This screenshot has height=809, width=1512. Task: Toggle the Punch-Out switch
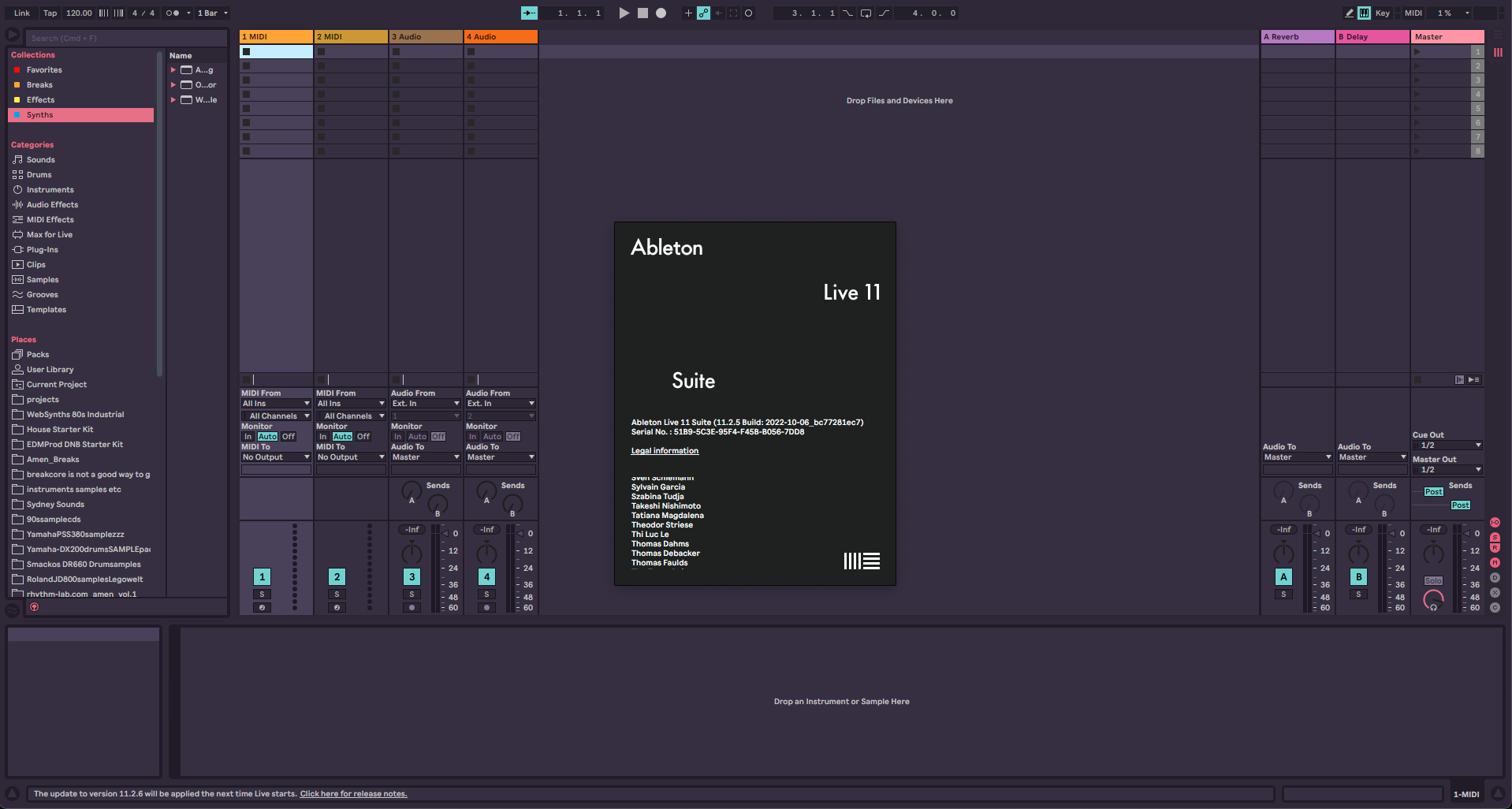[x=884, y=13]
